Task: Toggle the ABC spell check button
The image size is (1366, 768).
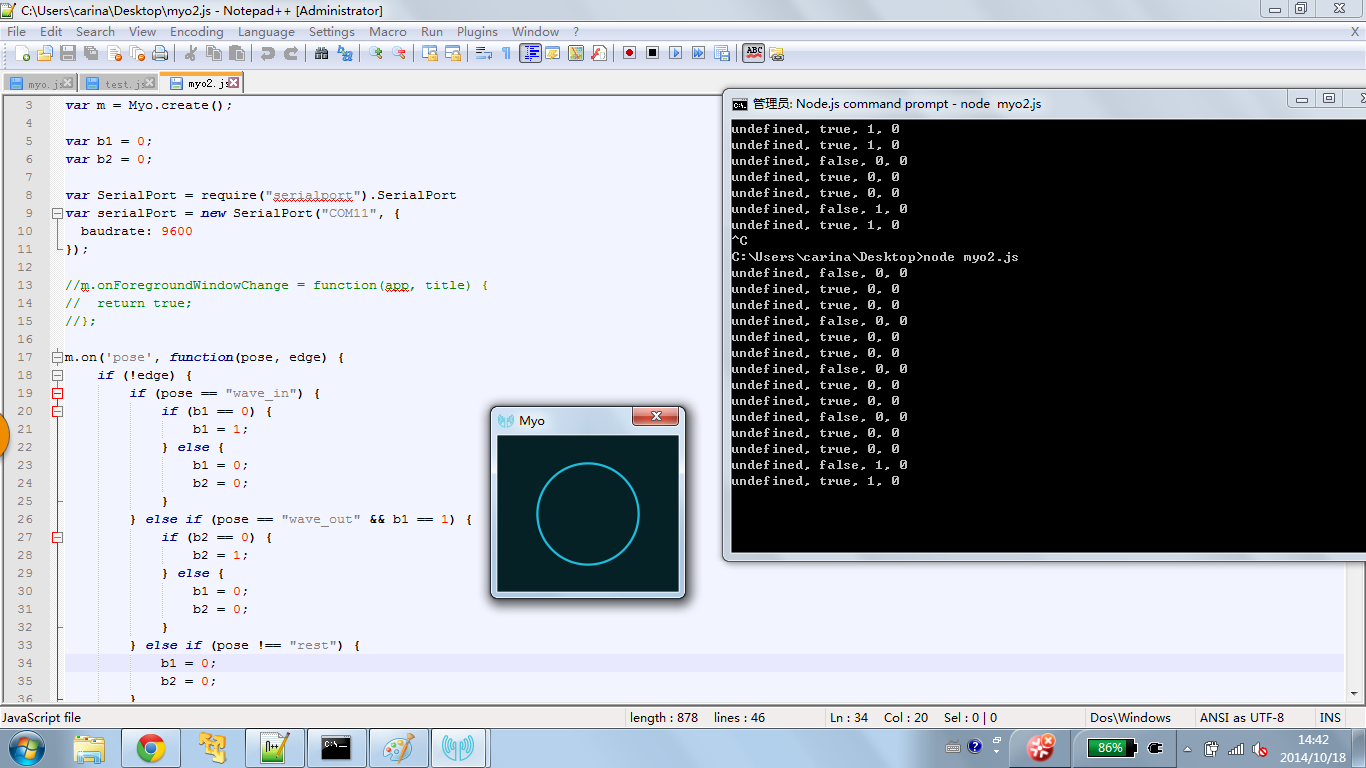Action: [x=754, y=53]
